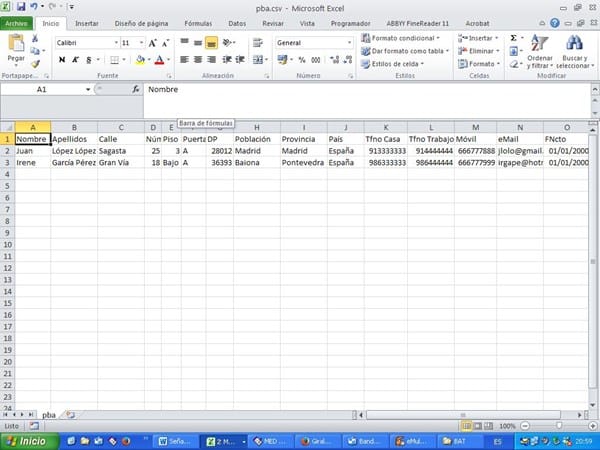The image size is (600, 450).
Task: Undo the last action in Quick Access
Action: click(34, 7)
